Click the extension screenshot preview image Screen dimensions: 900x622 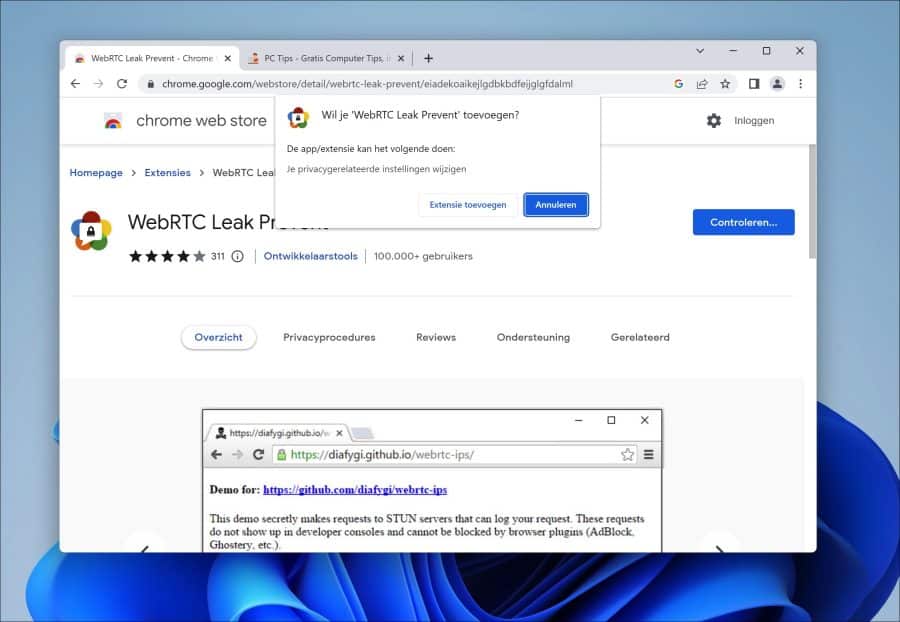[432, 481]
